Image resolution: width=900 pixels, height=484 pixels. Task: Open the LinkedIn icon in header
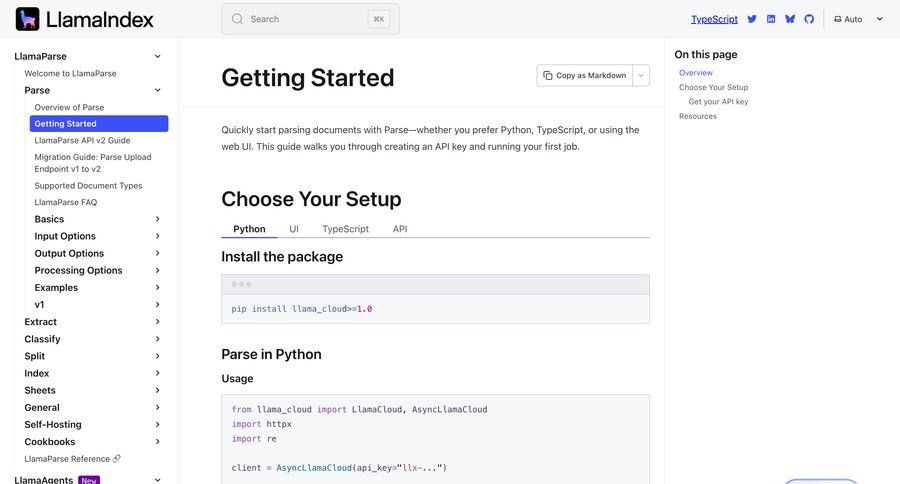[x=771, y=19]
